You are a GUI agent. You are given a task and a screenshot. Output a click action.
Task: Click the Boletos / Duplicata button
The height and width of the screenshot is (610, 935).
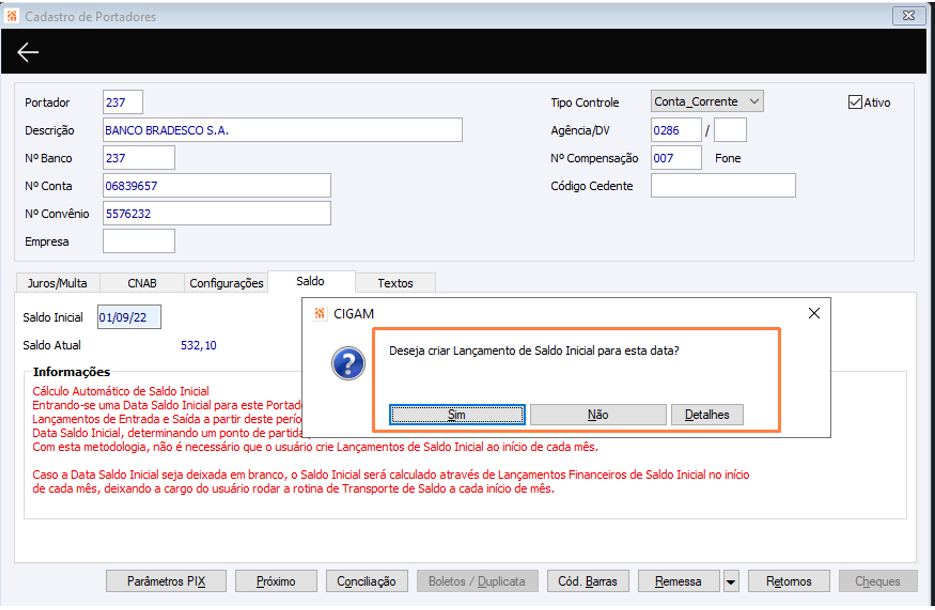click(477, 581)
